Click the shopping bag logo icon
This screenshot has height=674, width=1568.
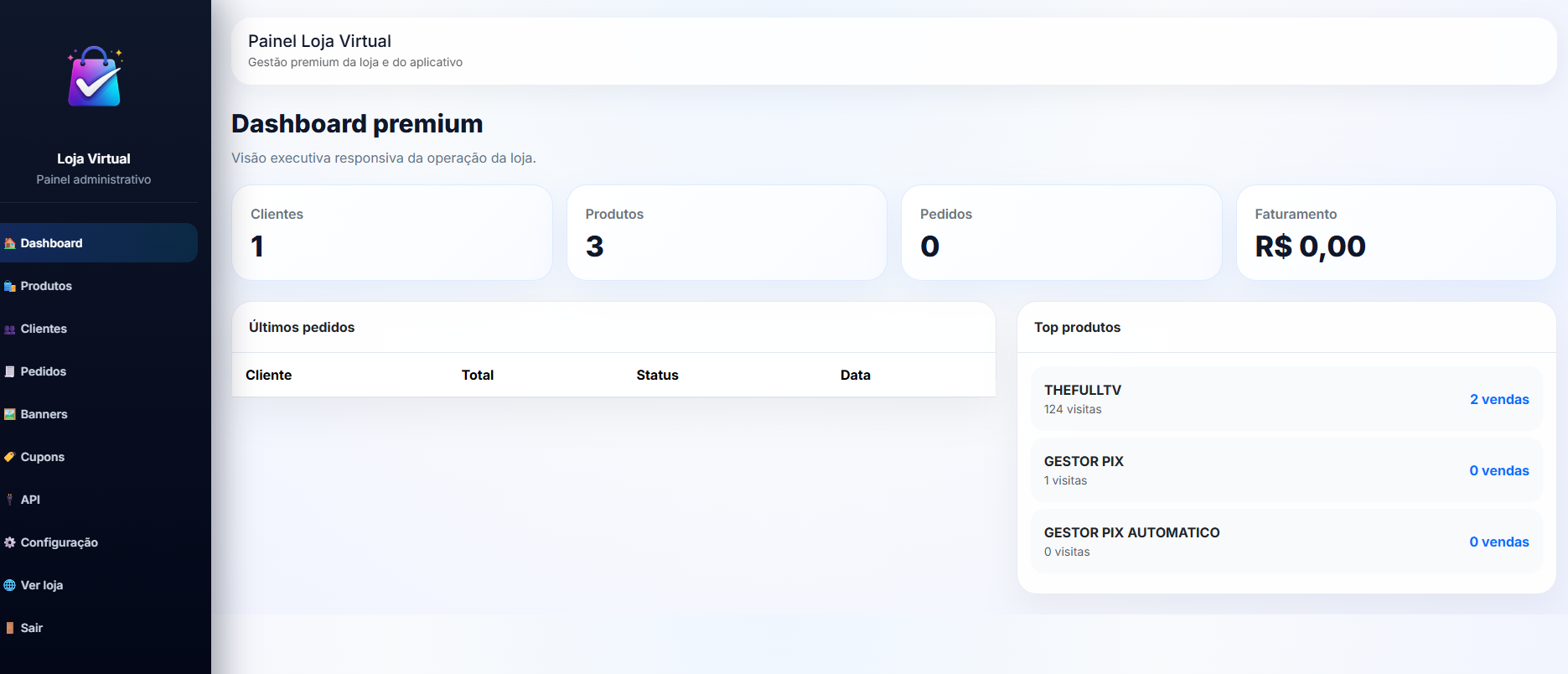[94, 77]
